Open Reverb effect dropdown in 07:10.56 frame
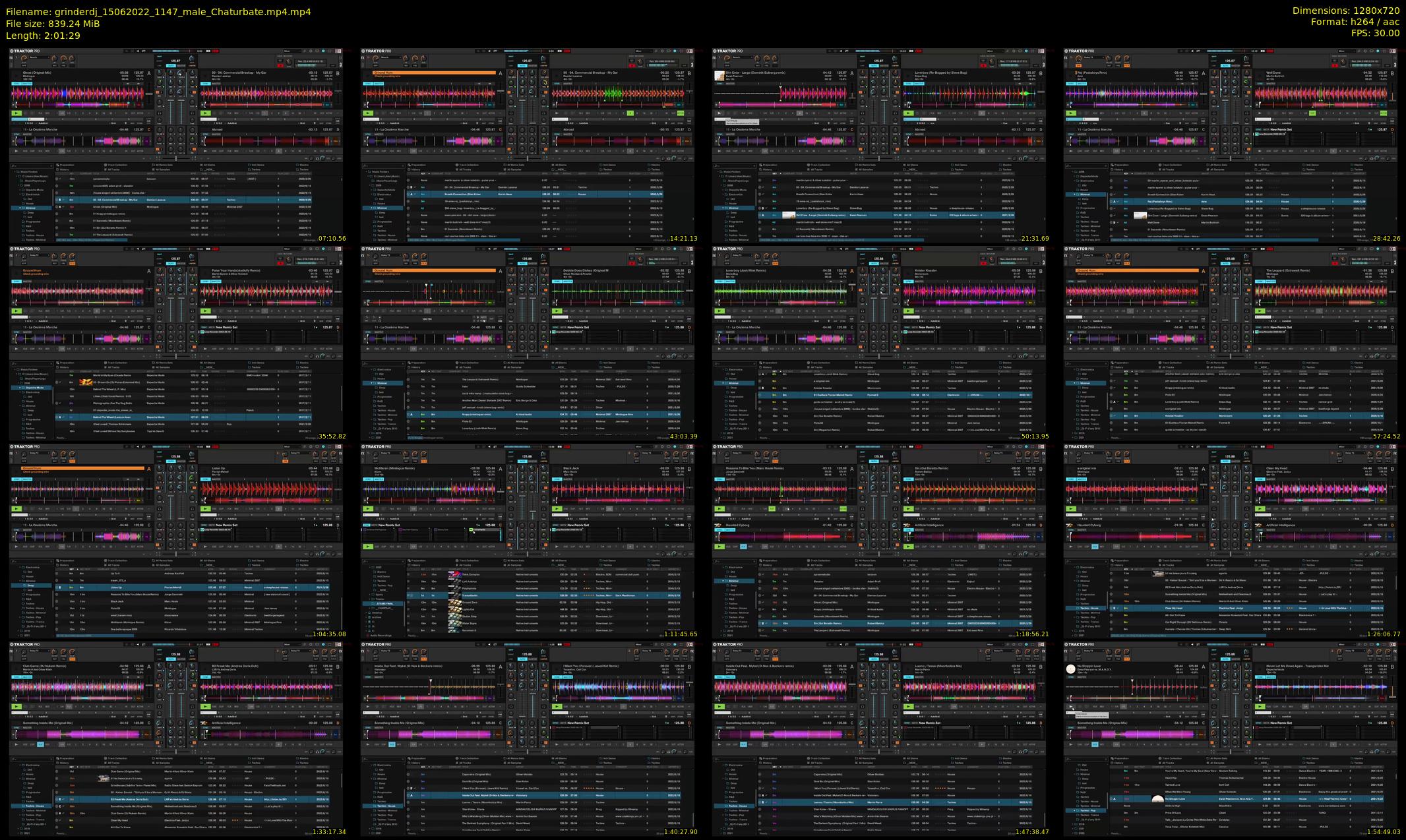The image size is (1406, 840). click(x=39, y=57)
